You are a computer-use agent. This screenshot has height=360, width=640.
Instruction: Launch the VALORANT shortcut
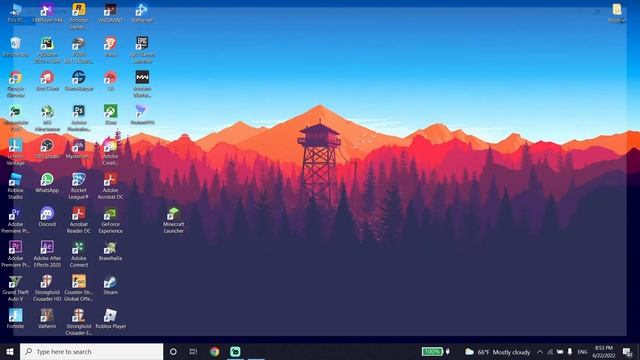[110, 12]
